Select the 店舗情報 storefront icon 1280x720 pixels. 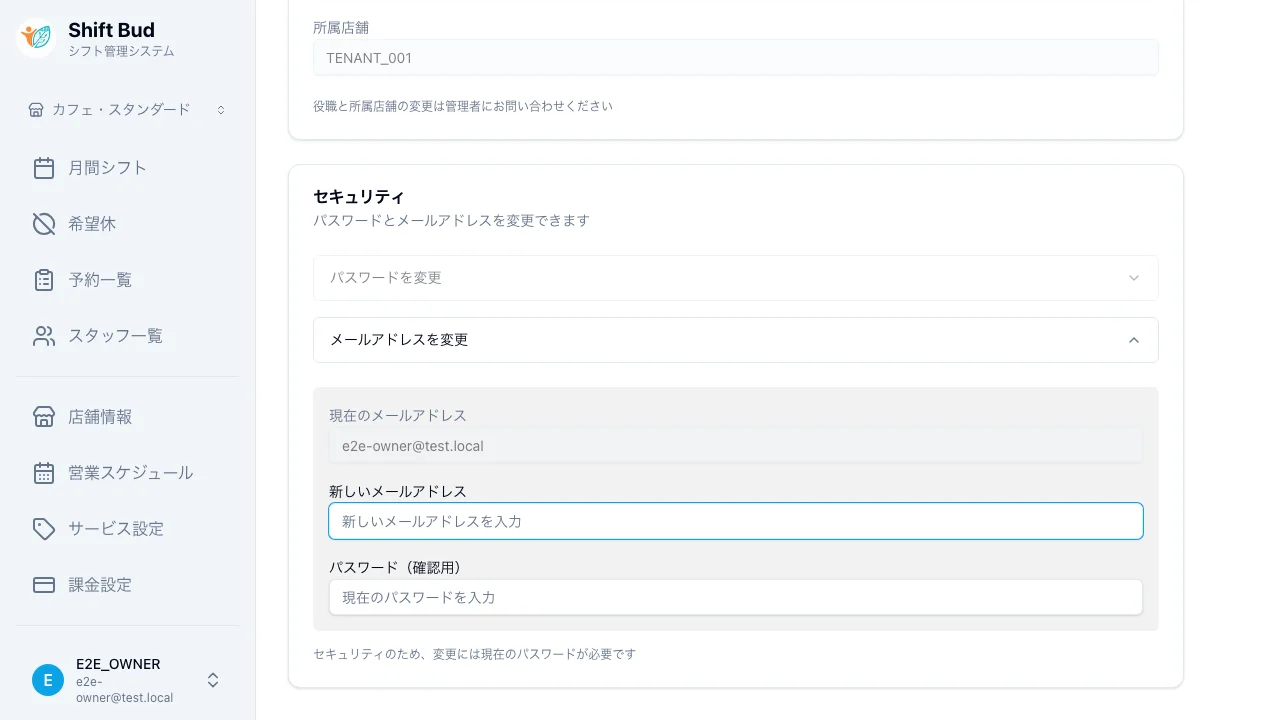coord(44,416)
